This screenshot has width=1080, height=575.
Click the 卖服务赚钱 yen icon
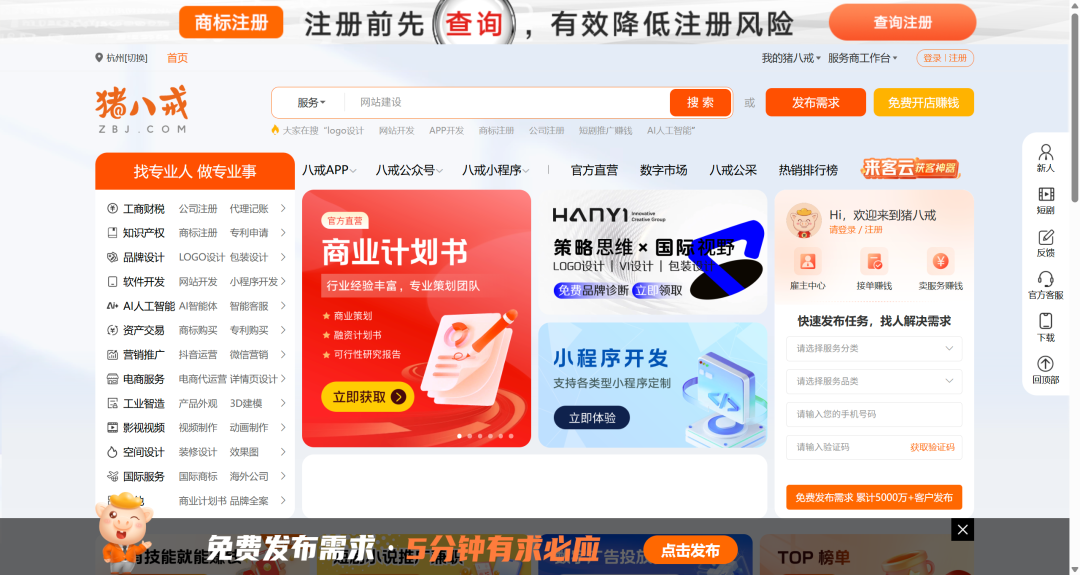tap(940, 262)
